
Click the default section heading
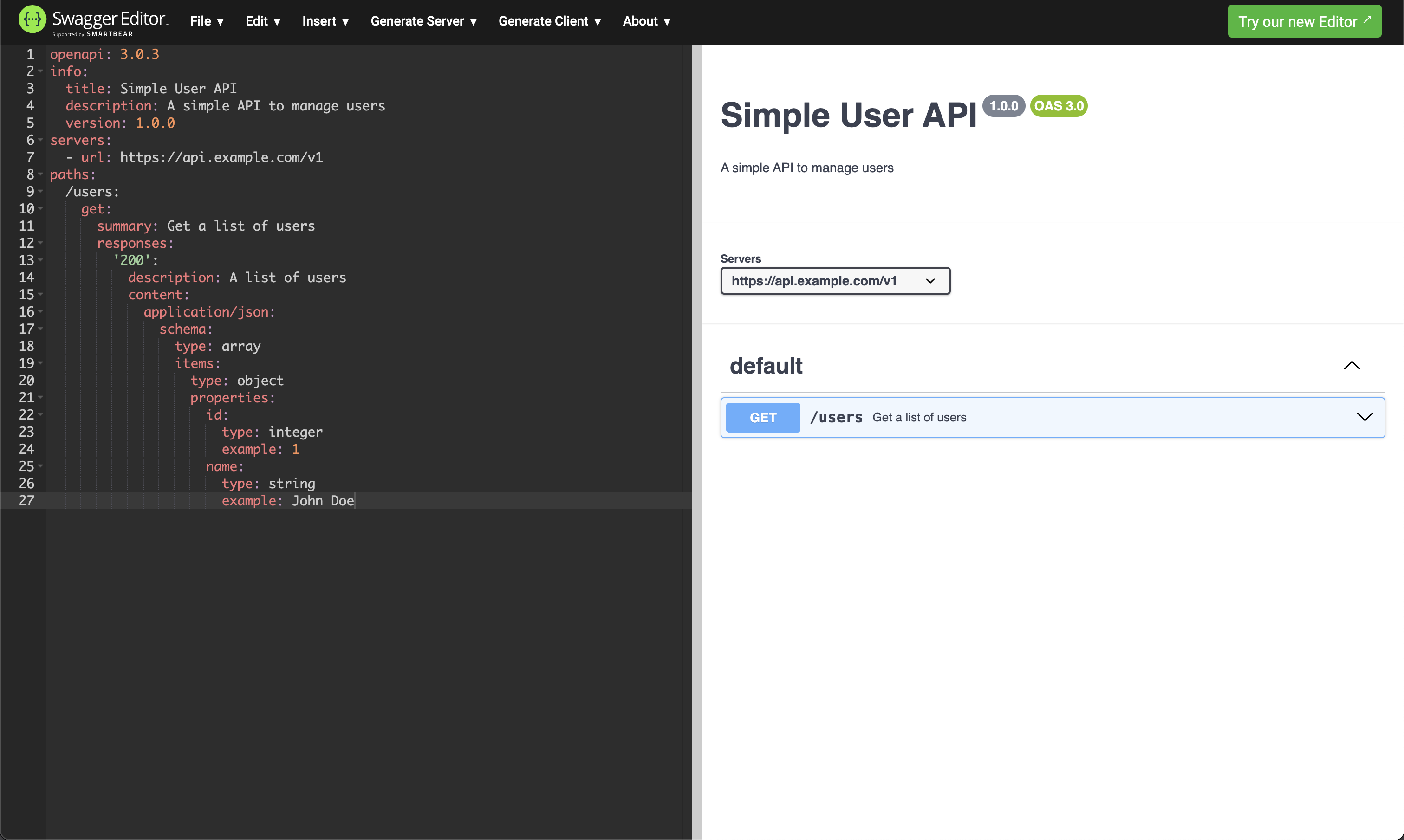click(766, 366)
